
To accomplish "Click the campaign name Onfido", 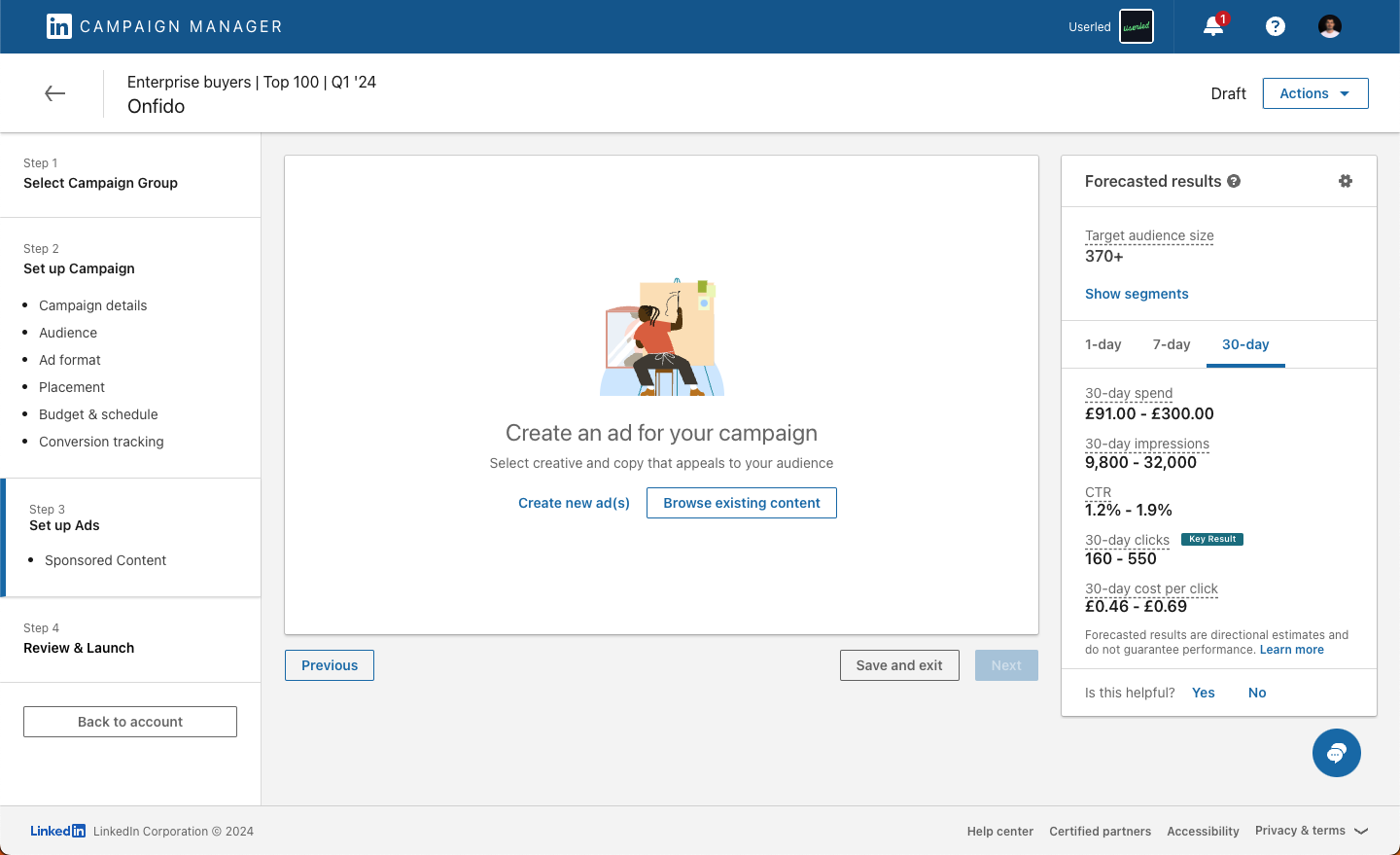I will (157, 106).
